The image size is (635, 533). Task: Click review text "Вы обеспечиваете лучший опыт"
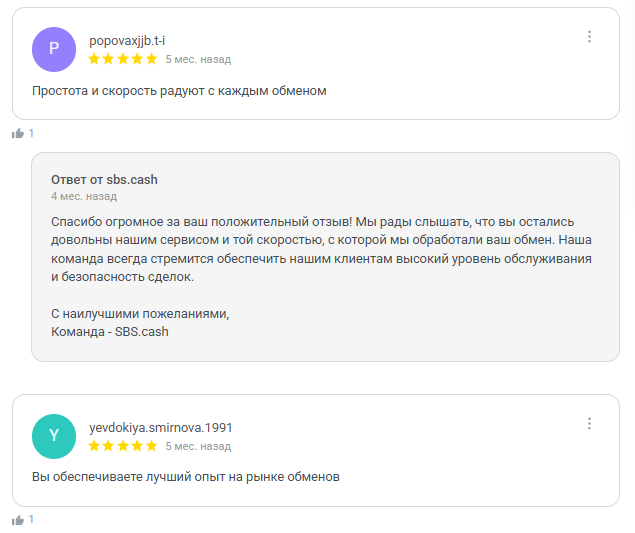[186, 477]
